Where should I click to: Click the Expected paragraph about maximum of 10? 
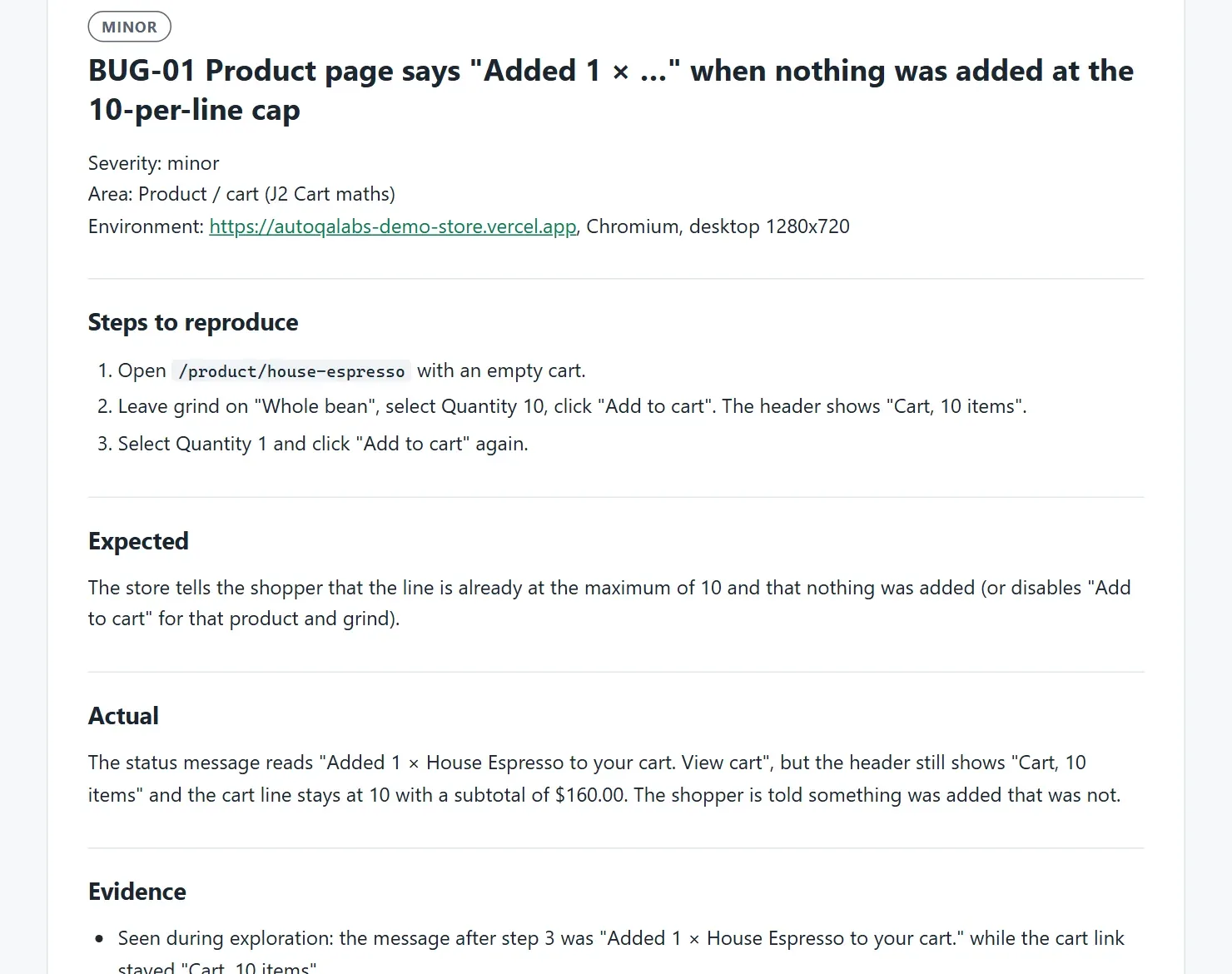609,603
